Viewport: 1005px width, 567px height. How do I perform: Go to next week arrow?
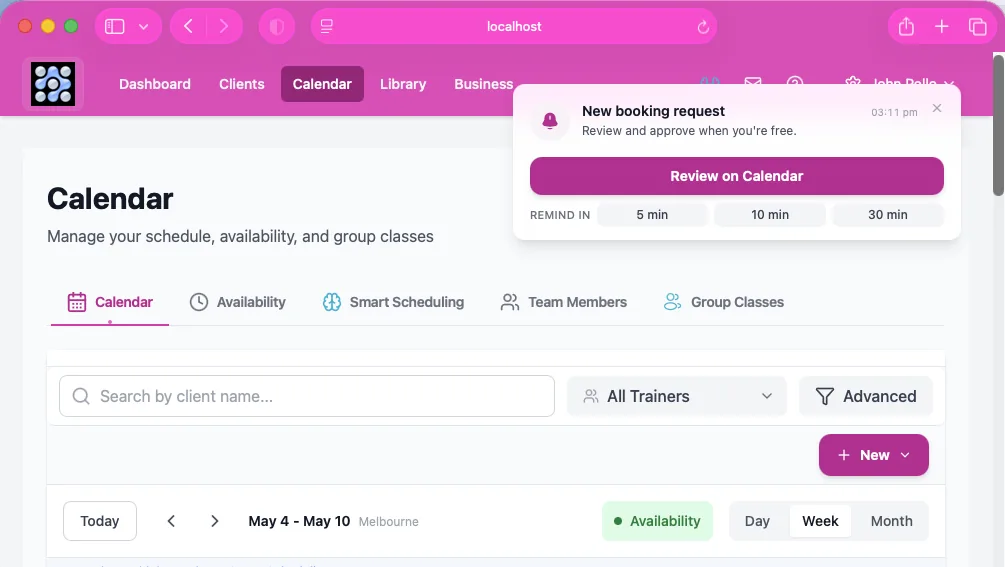pyautogui.click(x=215, y=521)
